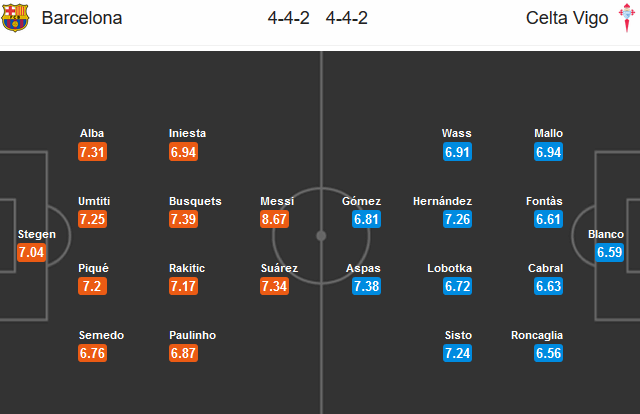Click Suárez's 7.34 rating badge

(277, 287)
